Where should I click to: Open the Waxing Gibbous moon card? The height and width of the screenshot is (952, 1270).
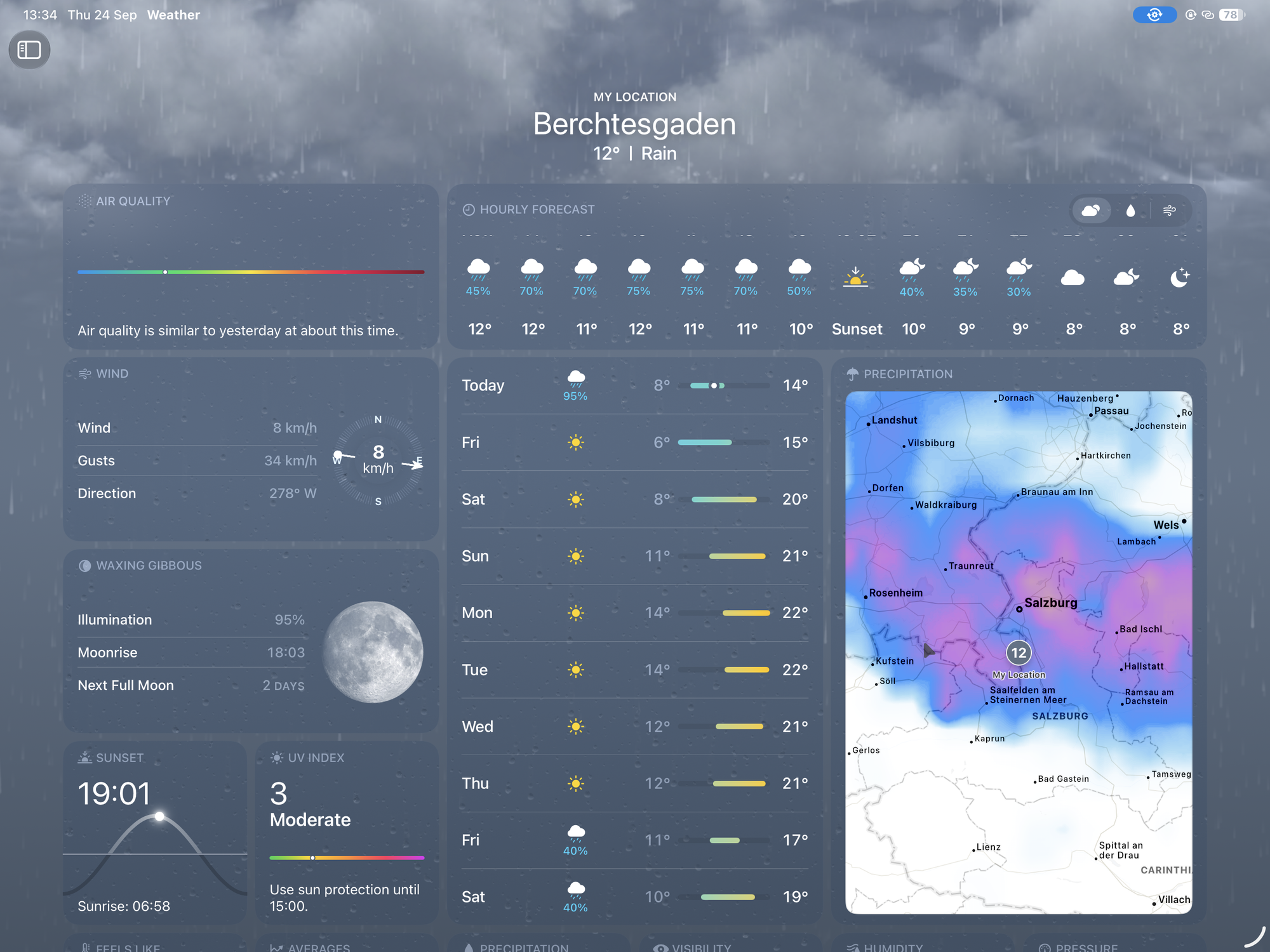coord(251,641)
